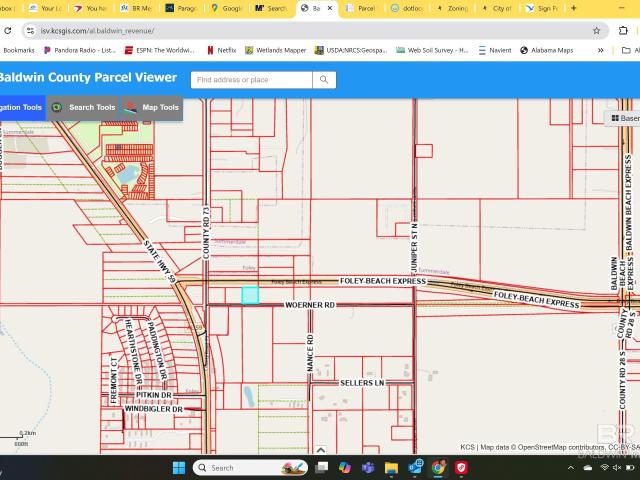Open the Pandora Radio bookmark
The image size is (640, 480).
pos(80,50)
